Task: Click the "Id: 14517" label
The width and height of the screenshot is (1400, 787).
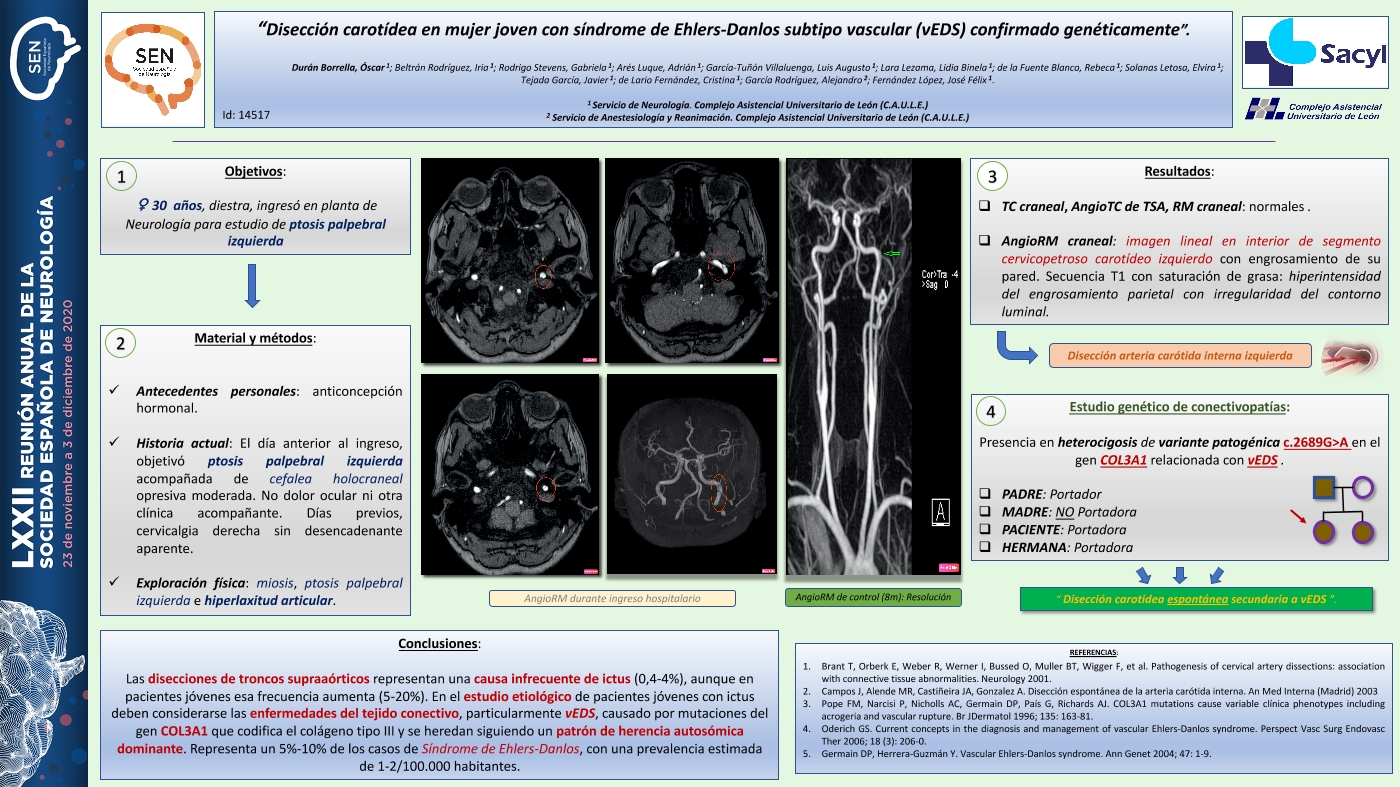Action: 246,115
